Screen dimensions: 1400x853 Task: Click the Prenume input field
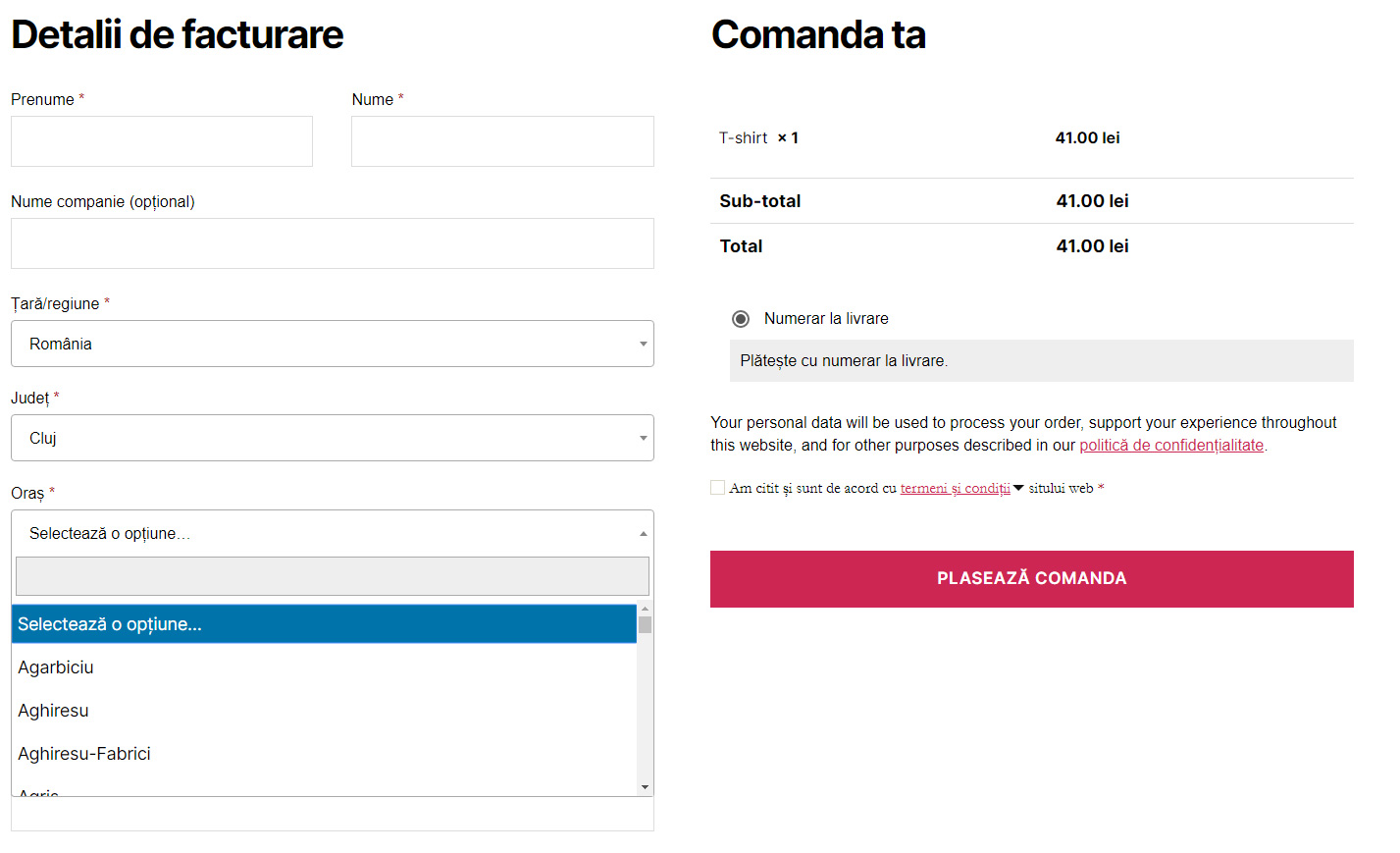(x=162, y=141)
